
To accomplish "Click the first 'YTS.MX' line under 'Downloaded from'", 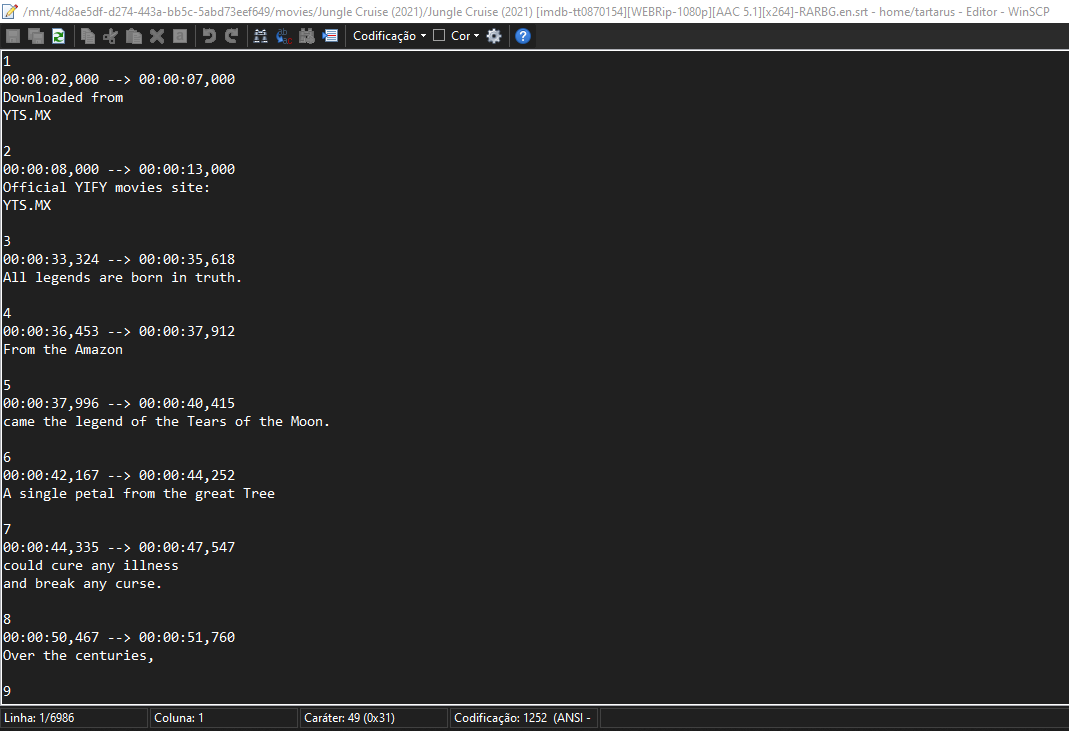I will [x=27, y=115].
